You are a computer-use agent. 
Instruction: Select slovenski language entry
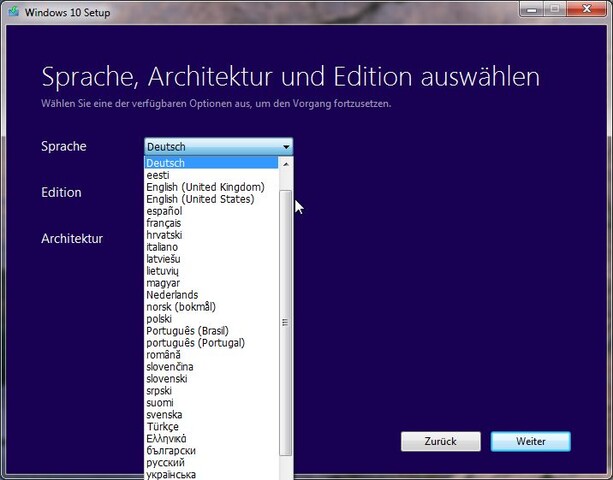(x=212, y=379)
